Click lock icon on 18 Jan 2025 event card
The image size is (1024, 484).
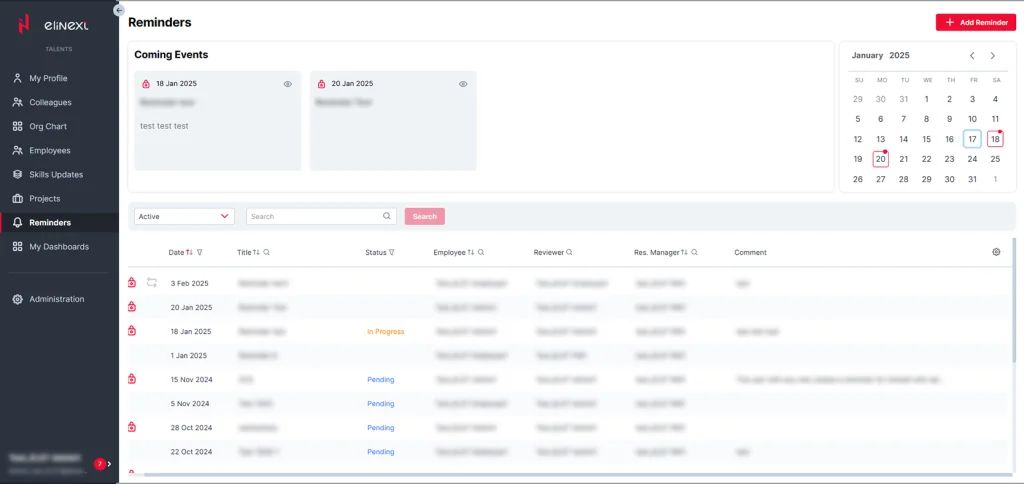(146, 84)
